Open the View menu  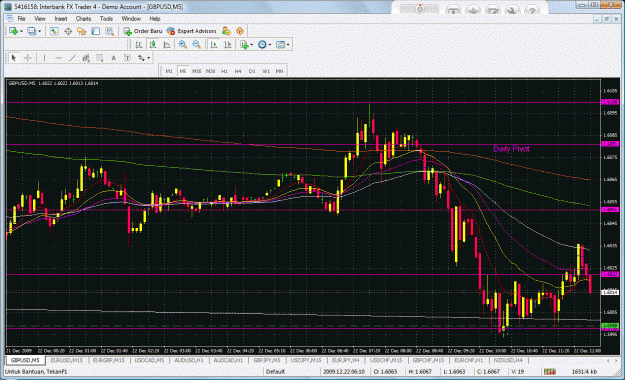(40, 19)
